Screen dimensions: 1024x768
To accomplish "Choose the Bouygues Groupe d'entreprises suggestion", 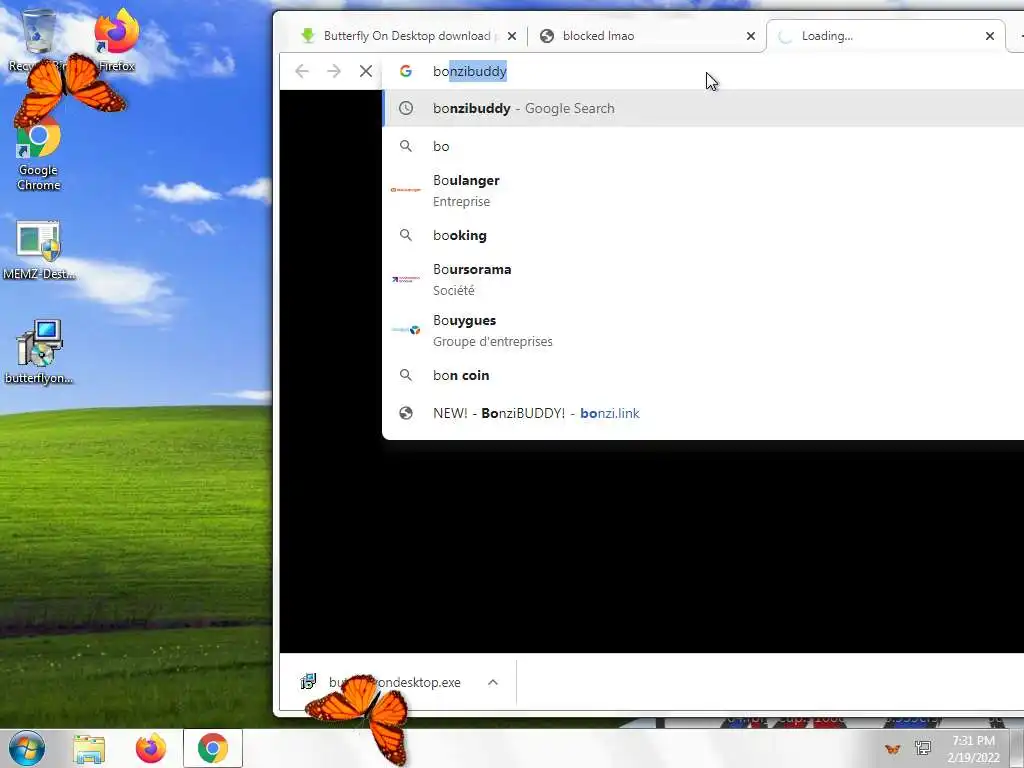I will tap(703, 330).
